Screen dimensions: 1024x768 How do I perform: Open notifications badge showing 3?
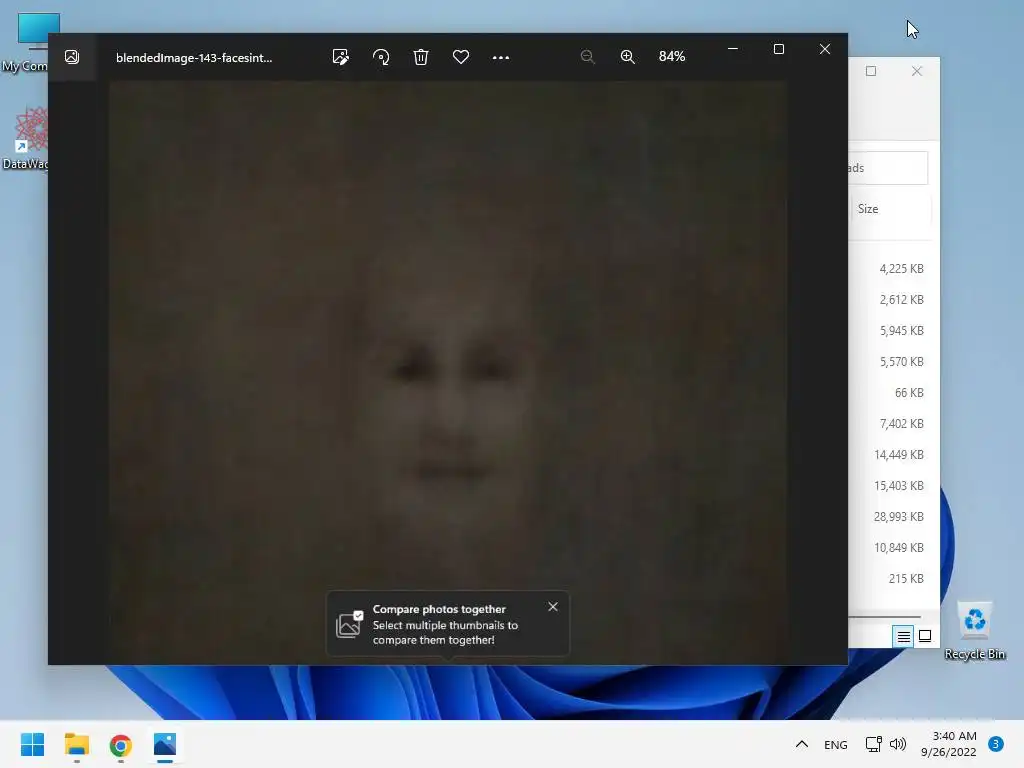click(996, 744)
